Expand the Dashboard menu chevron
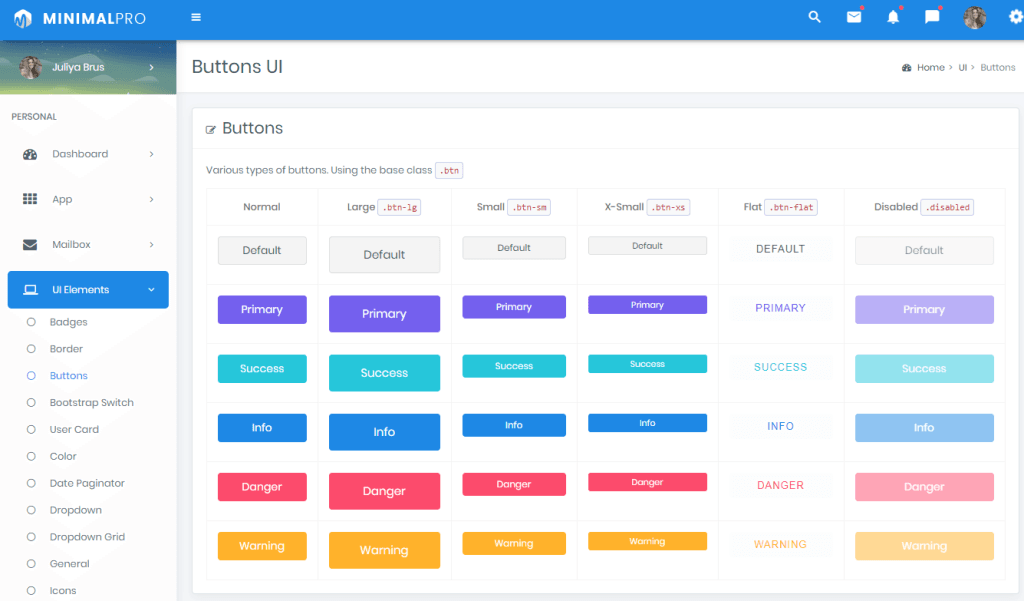Screen dimensions: 1024x601 coord(152,154)
